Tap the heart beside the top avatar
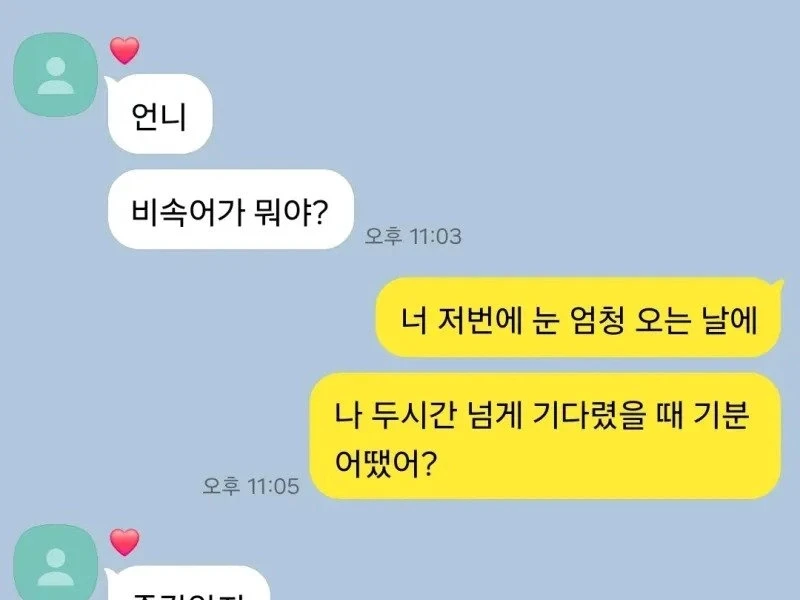 [x=124, y=51]
